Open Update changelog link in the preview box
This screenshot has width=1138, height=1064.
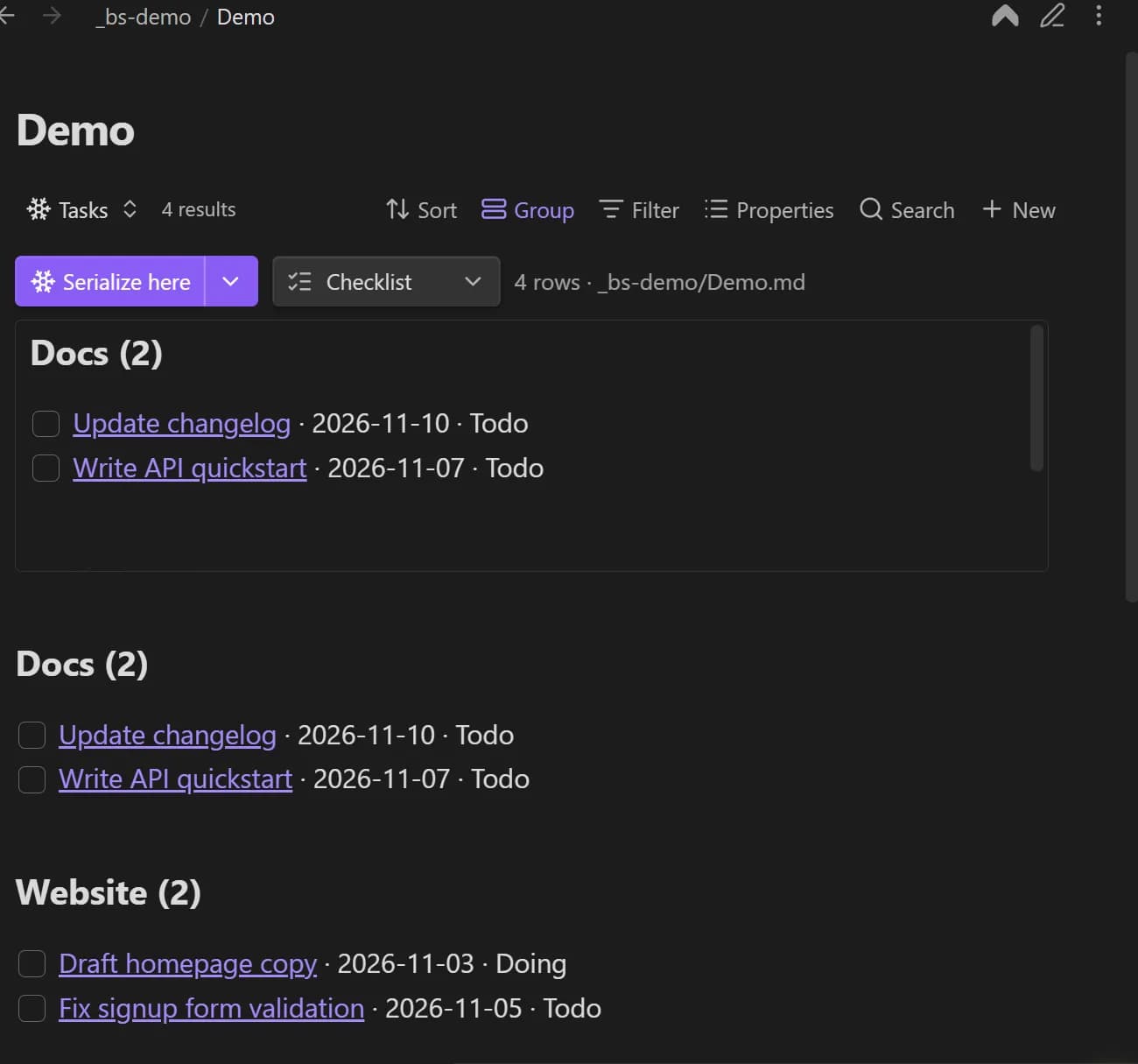click(182, 424)
